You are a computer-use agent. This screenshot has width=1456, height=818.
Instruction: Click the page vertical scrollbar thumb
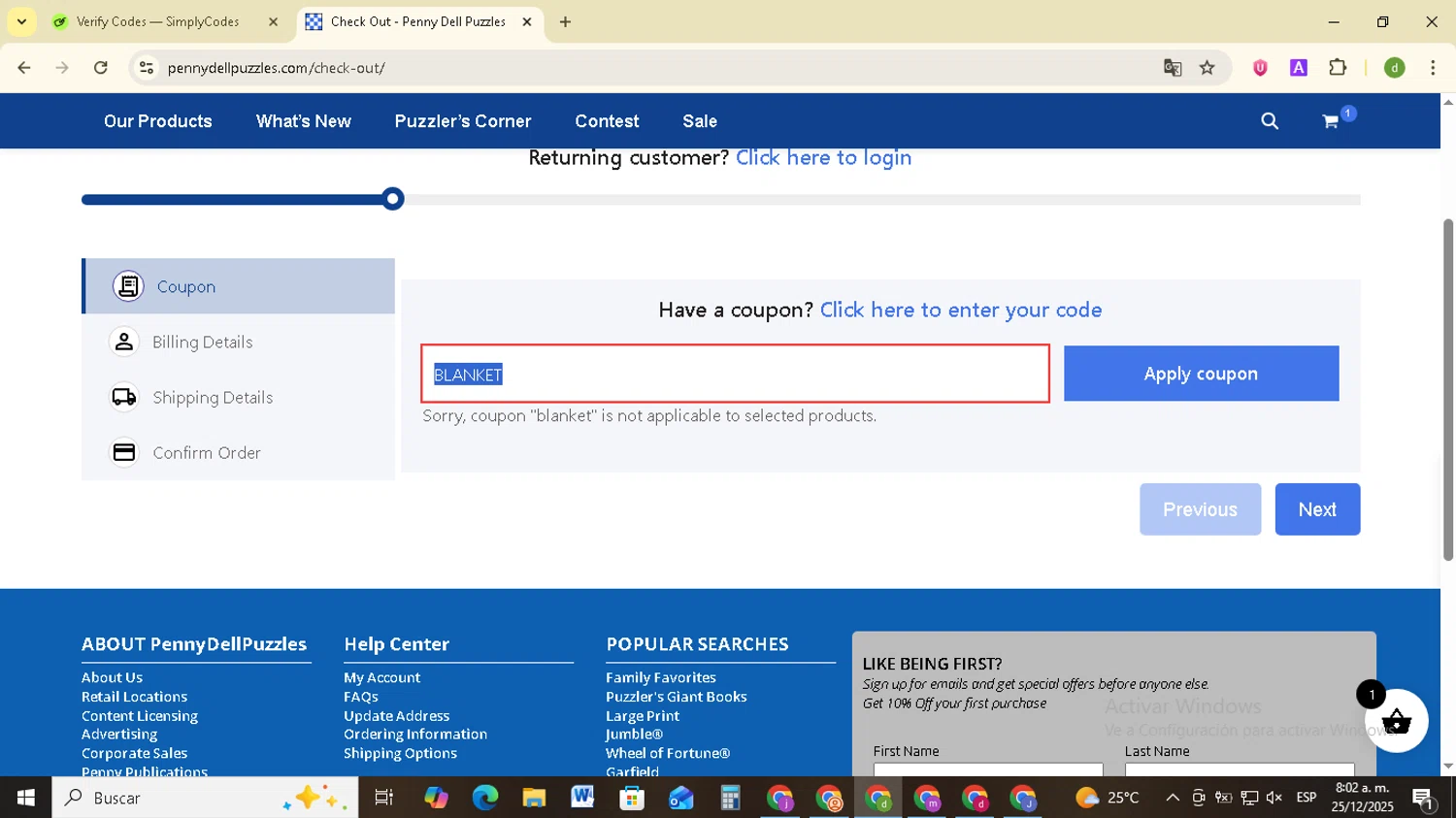pyautogui.click(x=1448, y=388)
